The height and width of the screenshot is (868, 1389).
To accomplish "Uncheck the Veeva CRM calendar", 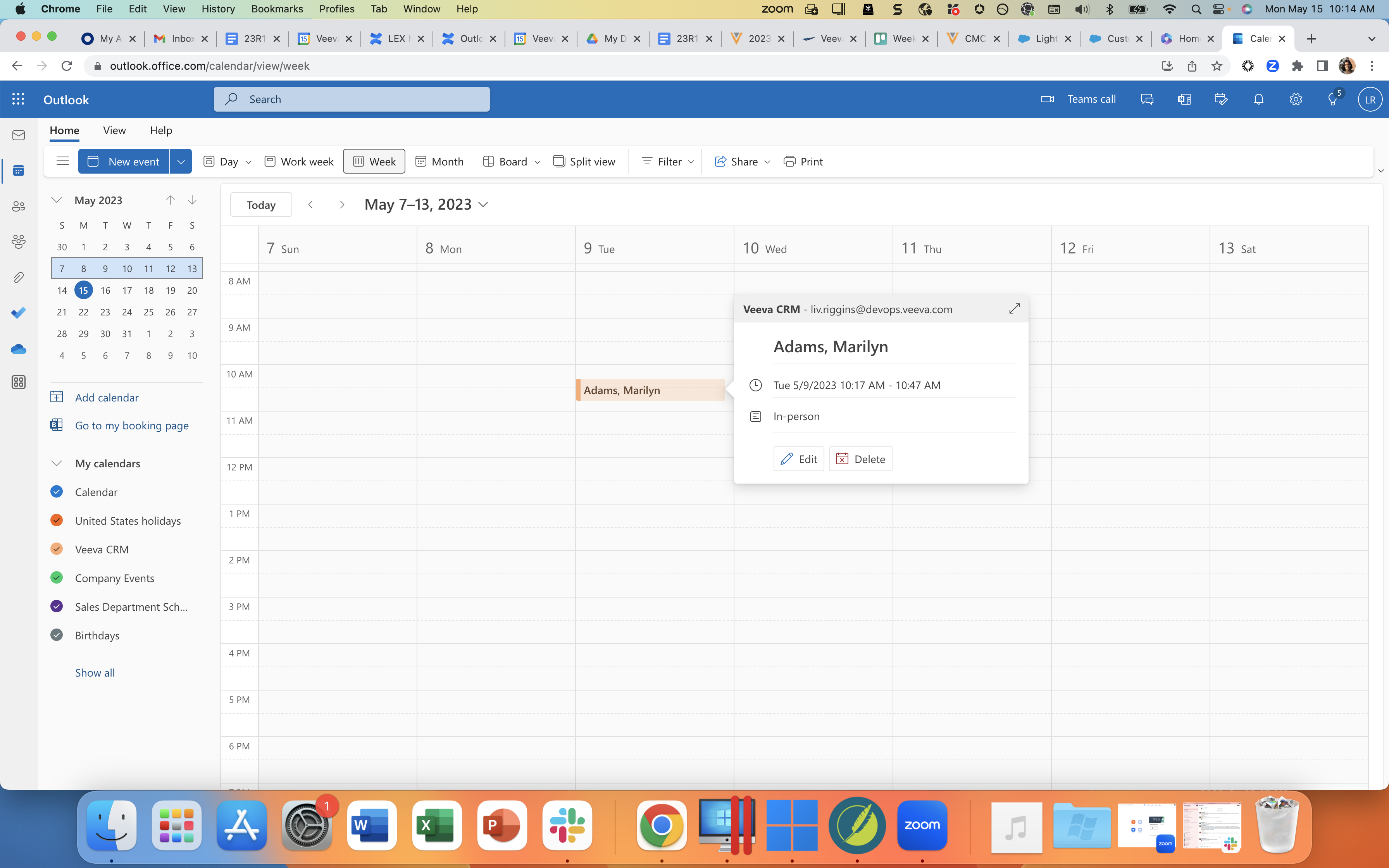I will click(x=56, y=549).
